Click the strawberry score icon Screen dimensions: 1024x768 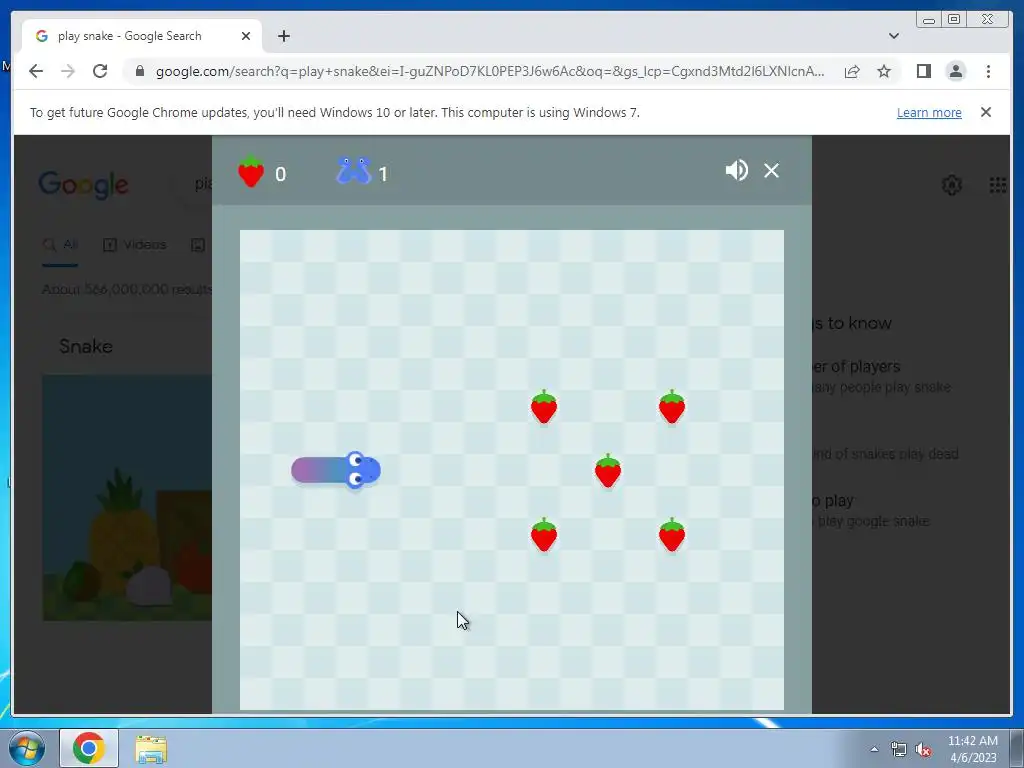click(x=251, y=172)
